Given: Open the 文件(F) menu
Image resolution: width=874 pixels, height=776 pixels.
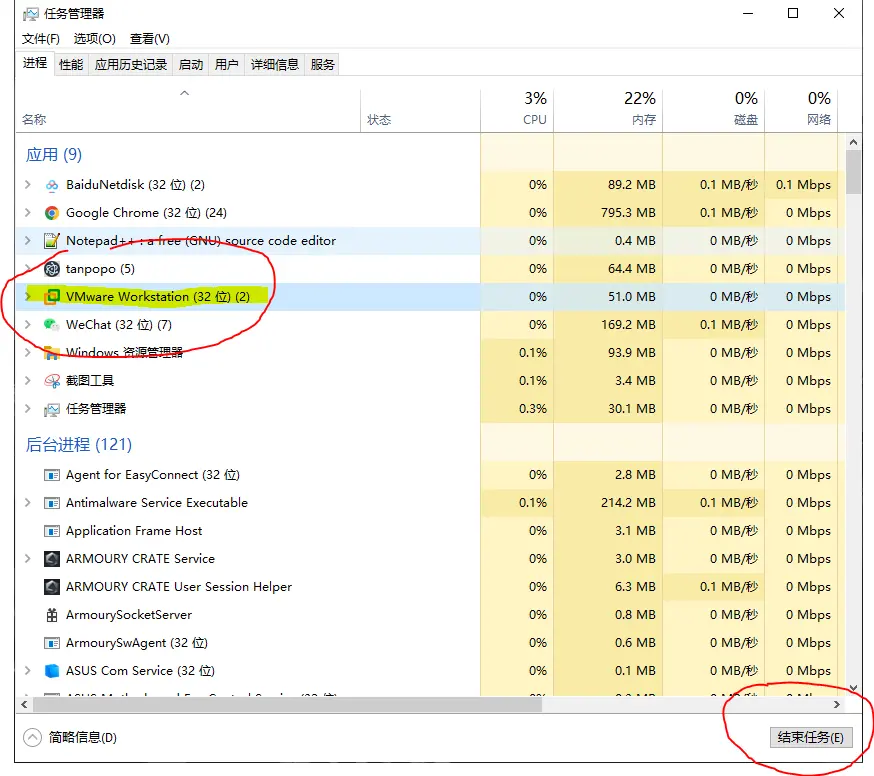Looking at the screenshot, I should 41,39.
